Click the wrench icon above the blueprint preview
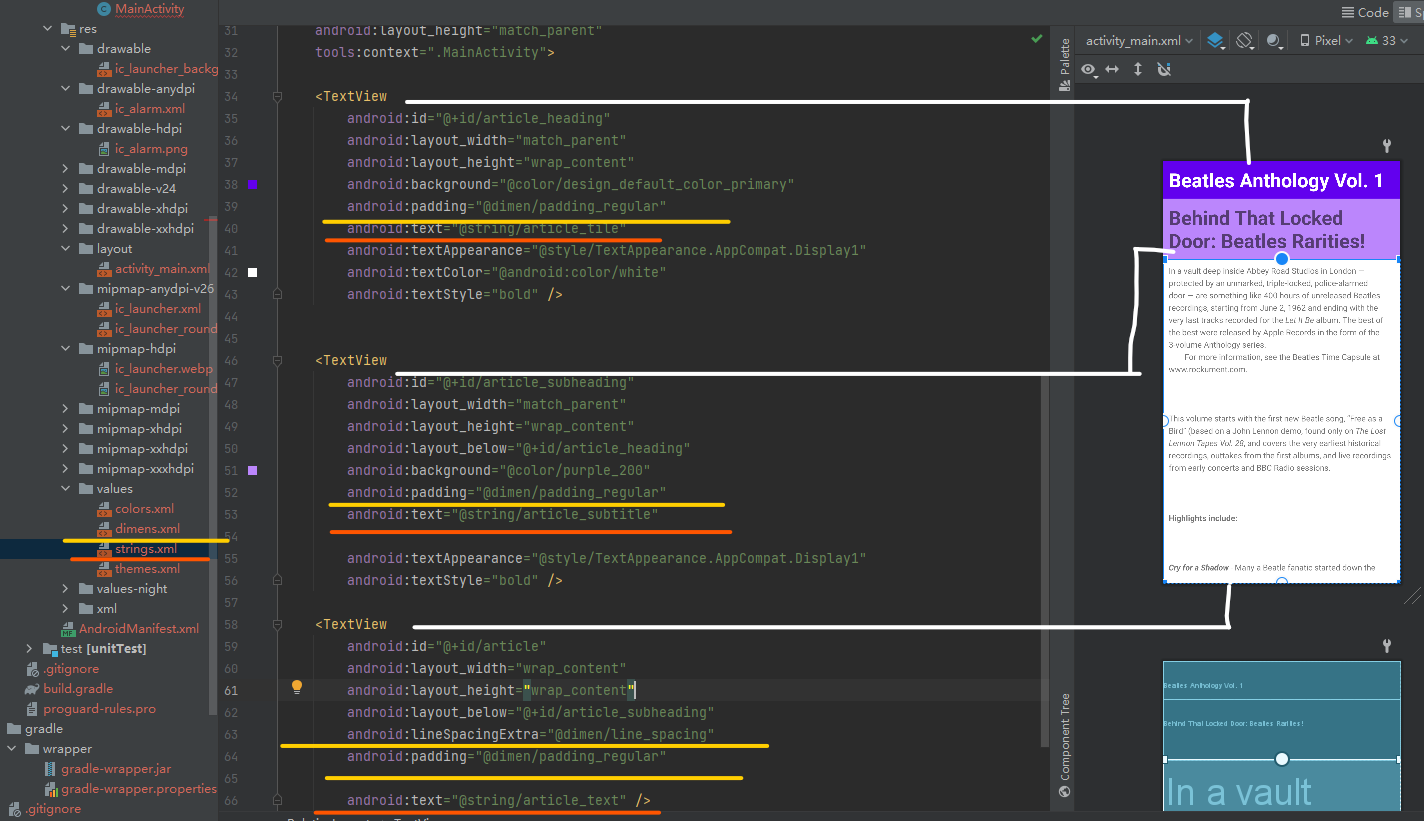 click(x=1387, y=646)
